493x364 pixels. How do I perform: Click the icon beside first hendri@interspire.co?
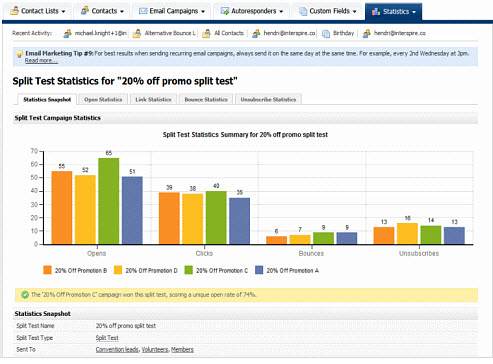click(256, 33)
